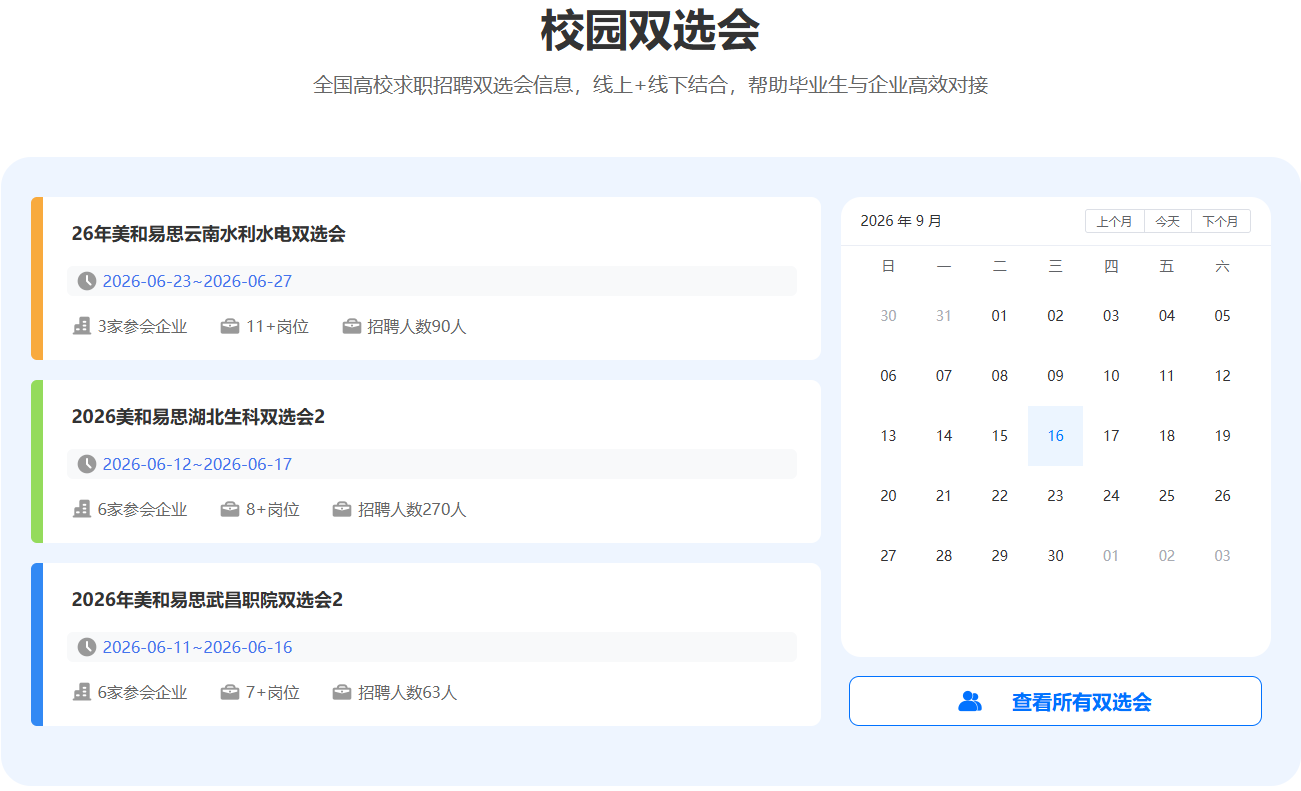Click the briefcase icon next to 11+岗位
Viewport: 1301px width, 791px height.
pos(230,326)
